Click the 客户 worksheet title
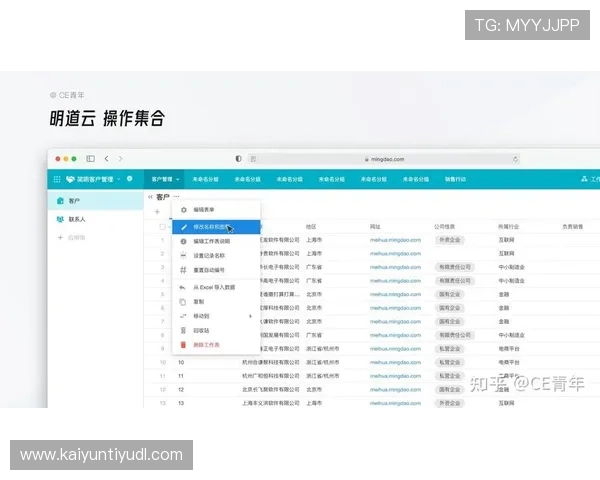This screenshot has width=600, height=480. tap(163, 197)
